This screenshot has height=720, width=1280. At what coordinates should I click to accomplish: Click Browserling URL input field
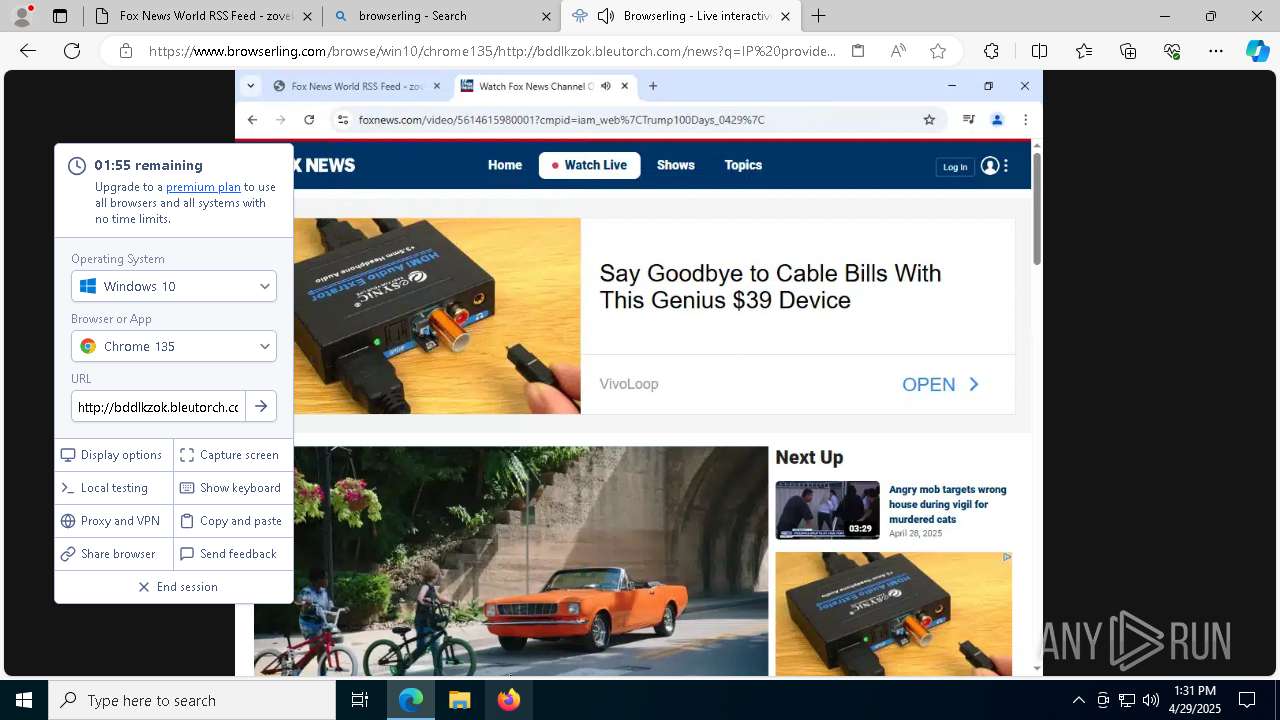pyautogui.click(x=158, y=406)
